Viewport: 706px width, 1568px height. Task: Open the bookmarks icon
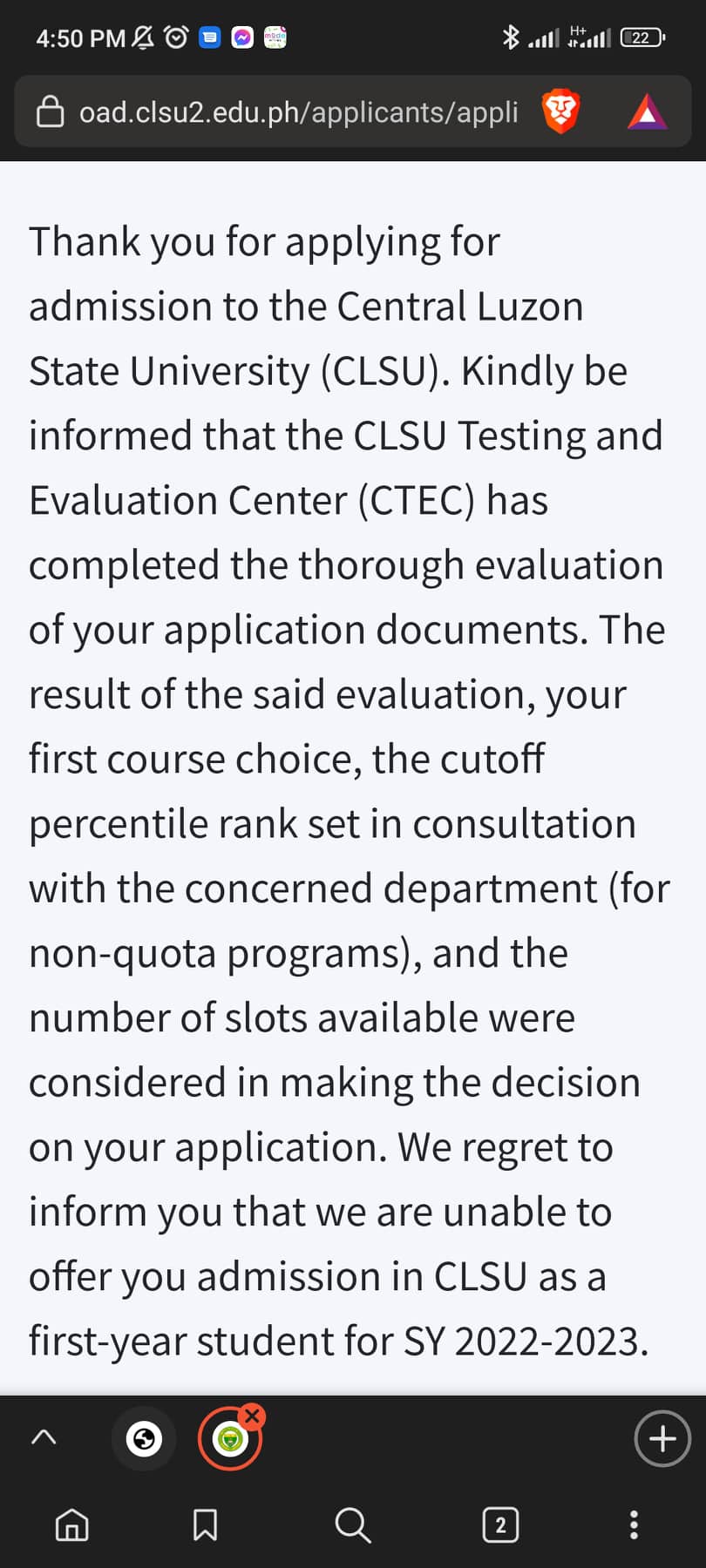pos(205,1524)
